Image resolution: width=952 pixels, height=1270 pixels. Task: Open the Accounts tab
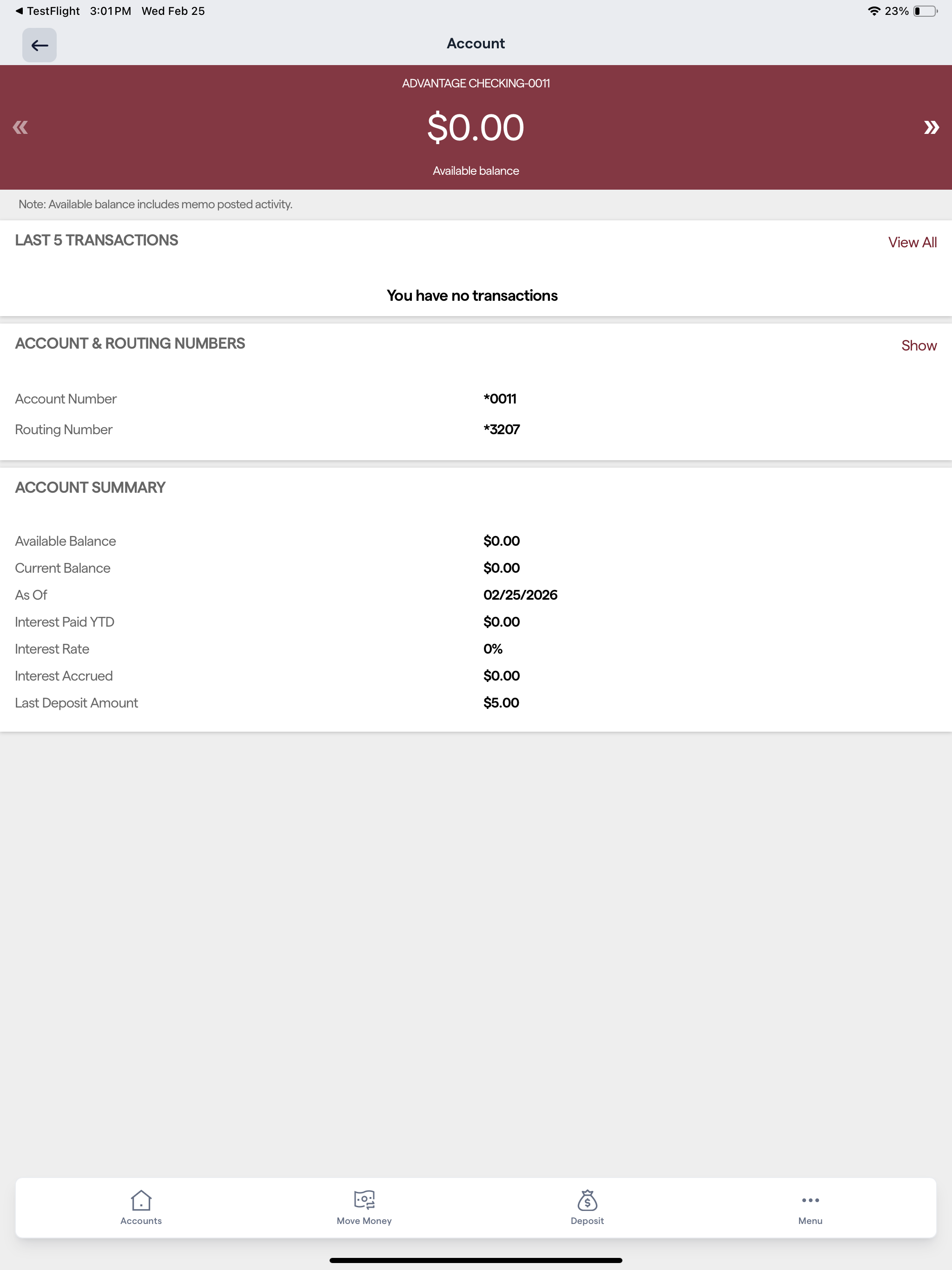pos(141,1207)
